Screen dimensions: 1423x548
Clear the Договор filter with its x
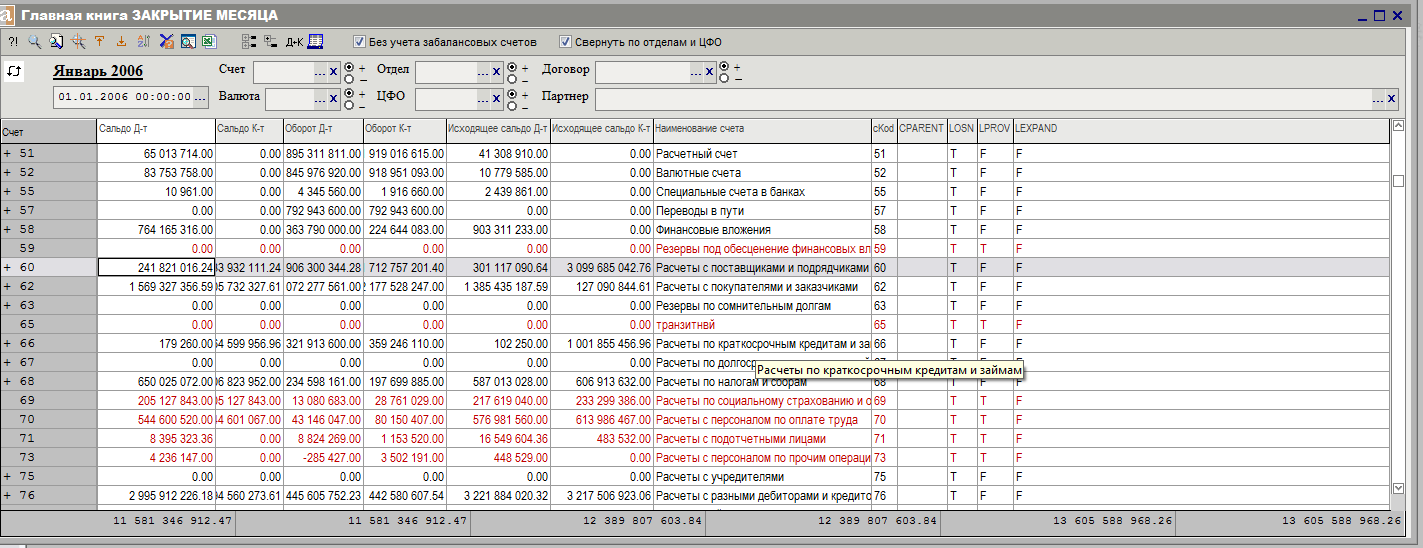coord(709,71)
